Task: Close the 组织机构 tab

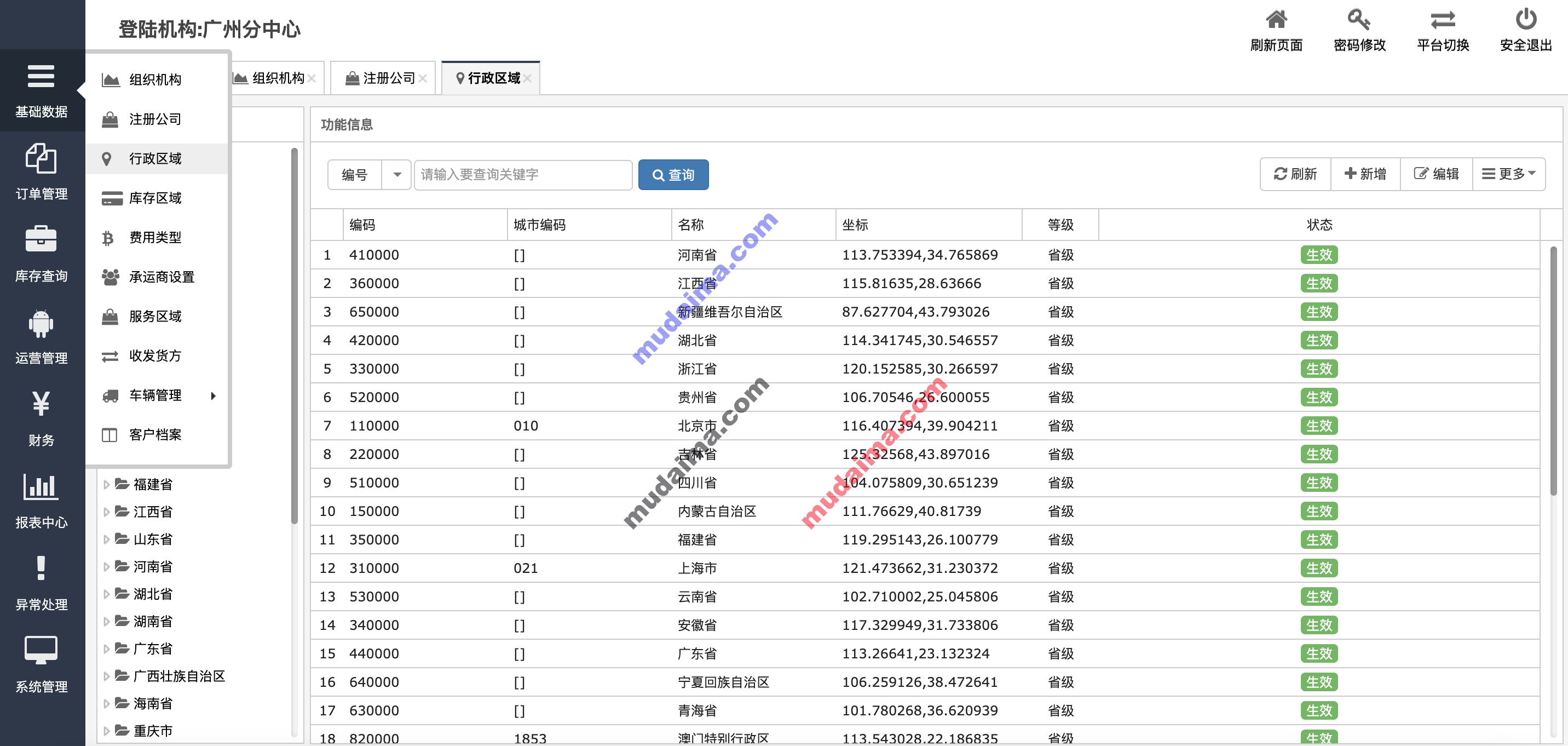Action: [312, 78]
